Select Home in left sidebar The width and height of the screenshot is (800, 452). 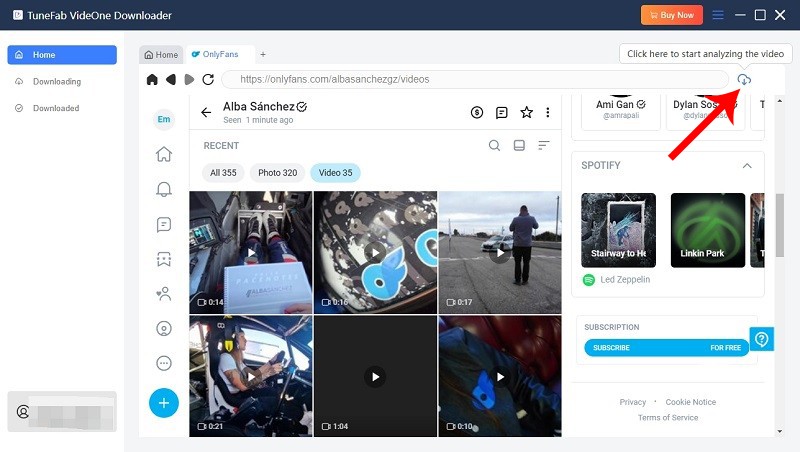62,55
